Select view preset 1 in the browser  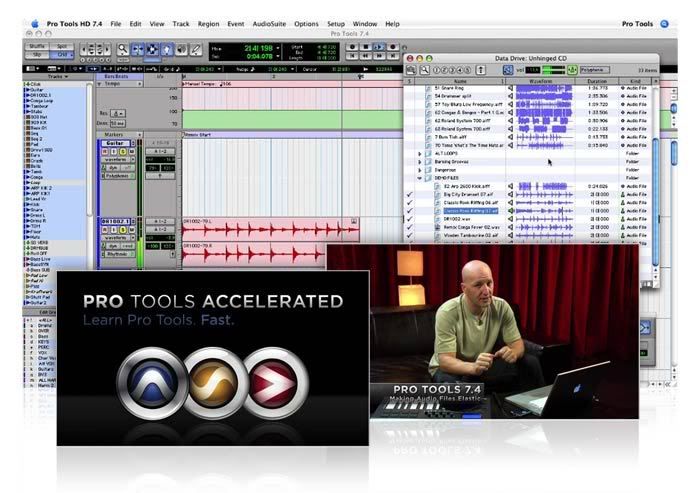[x=437, y=70]
